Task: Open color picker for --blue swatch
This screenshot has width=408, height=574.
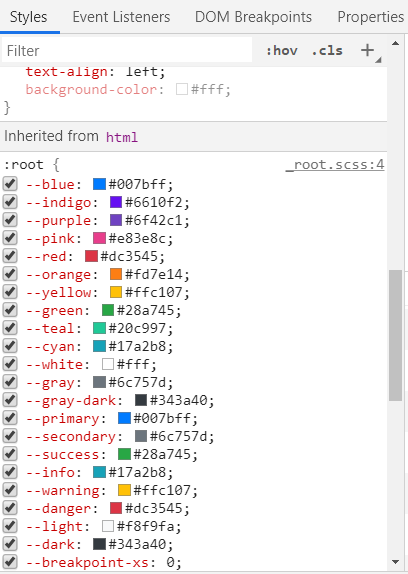Action: point(99,184)
